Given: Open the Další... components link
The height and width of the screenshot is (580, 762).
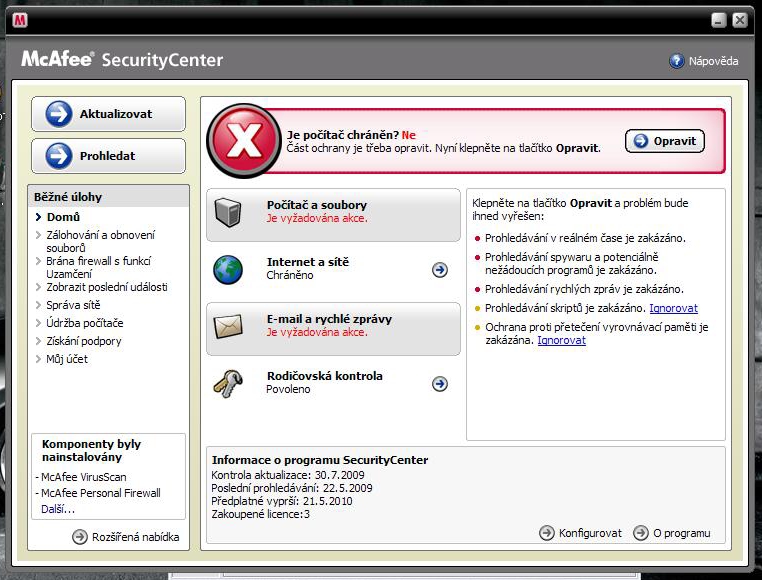Looking at the screenshot, I should click(58, 510).
